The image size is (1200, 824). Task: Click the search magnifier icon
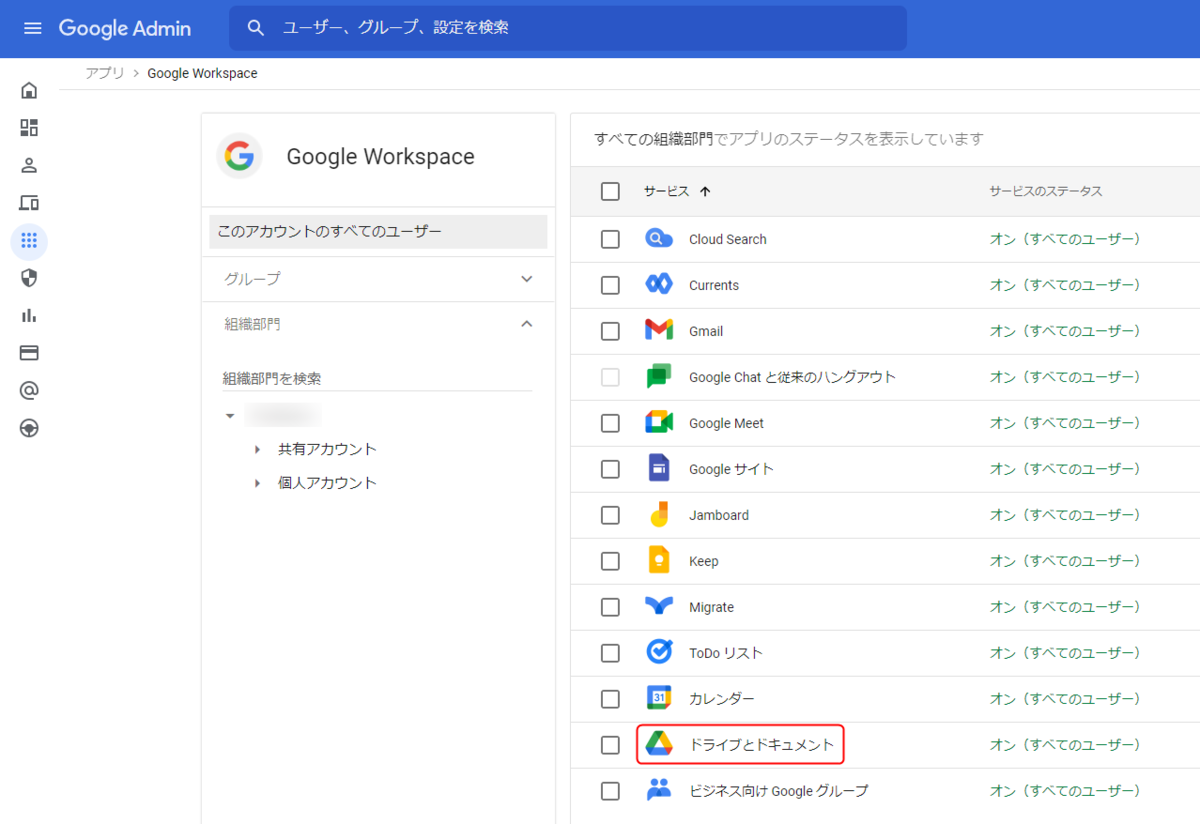click(256, 28)
